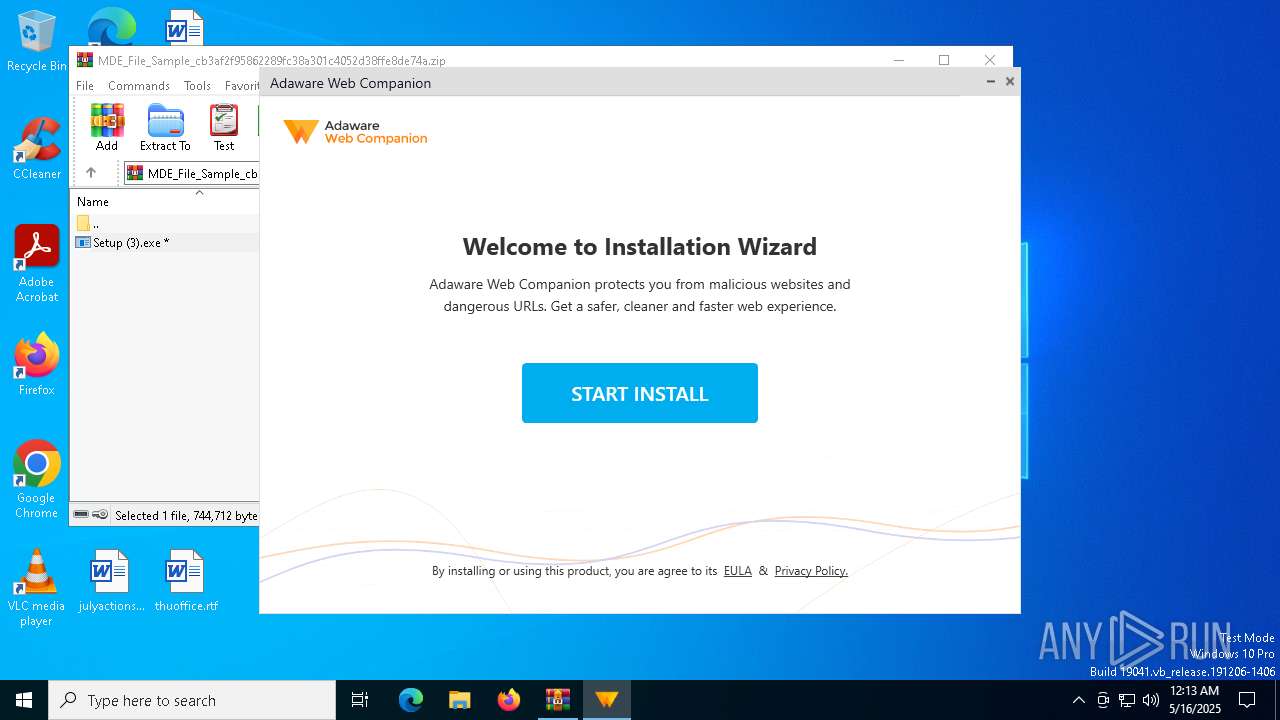Click the WinRAR archive path field
The image size is (1280, 720).
click(x=191, y=173)
